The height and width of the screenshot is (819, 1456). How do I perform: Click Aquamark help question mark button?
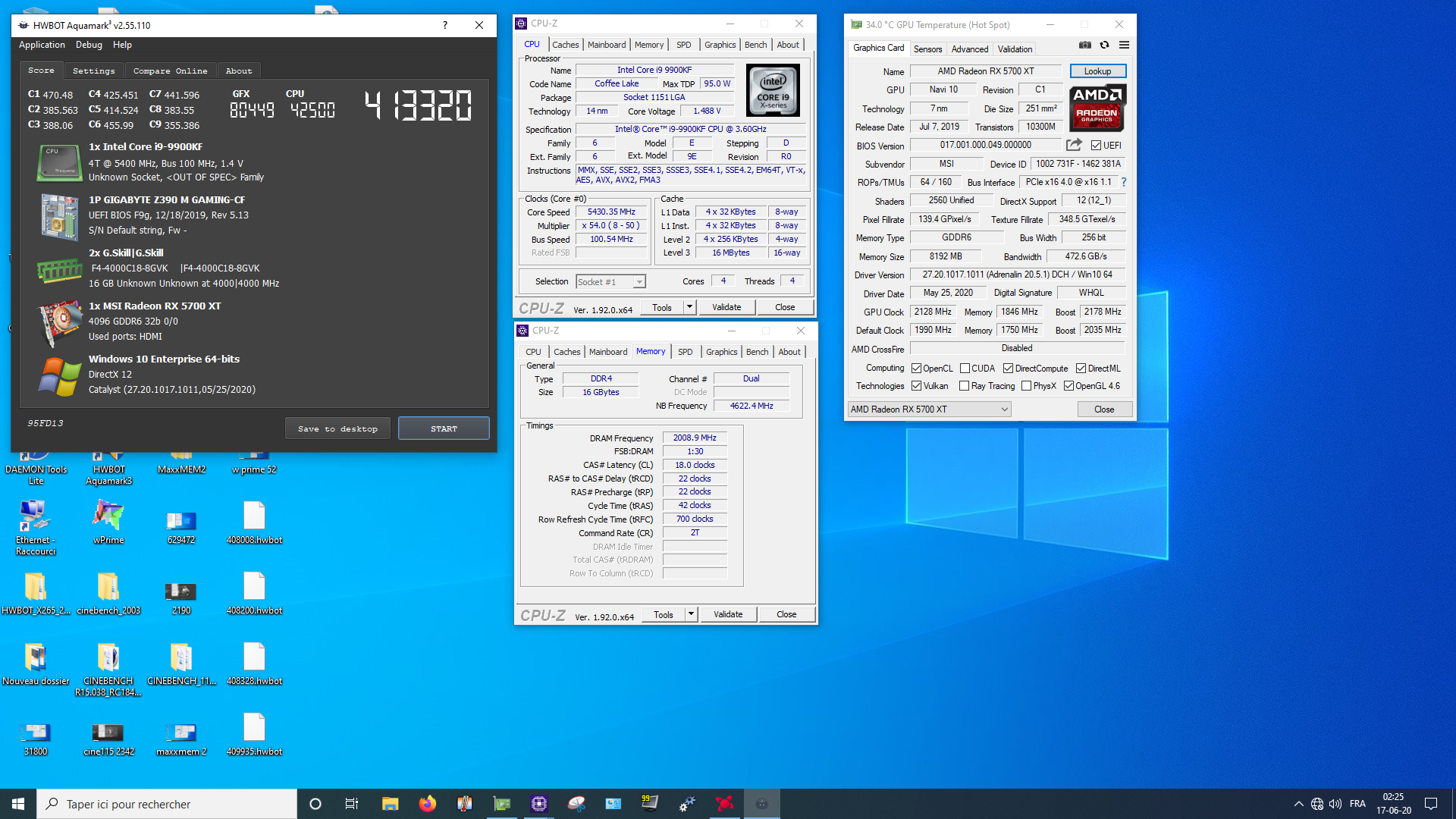pyautogui.click(x=444, y=25)
